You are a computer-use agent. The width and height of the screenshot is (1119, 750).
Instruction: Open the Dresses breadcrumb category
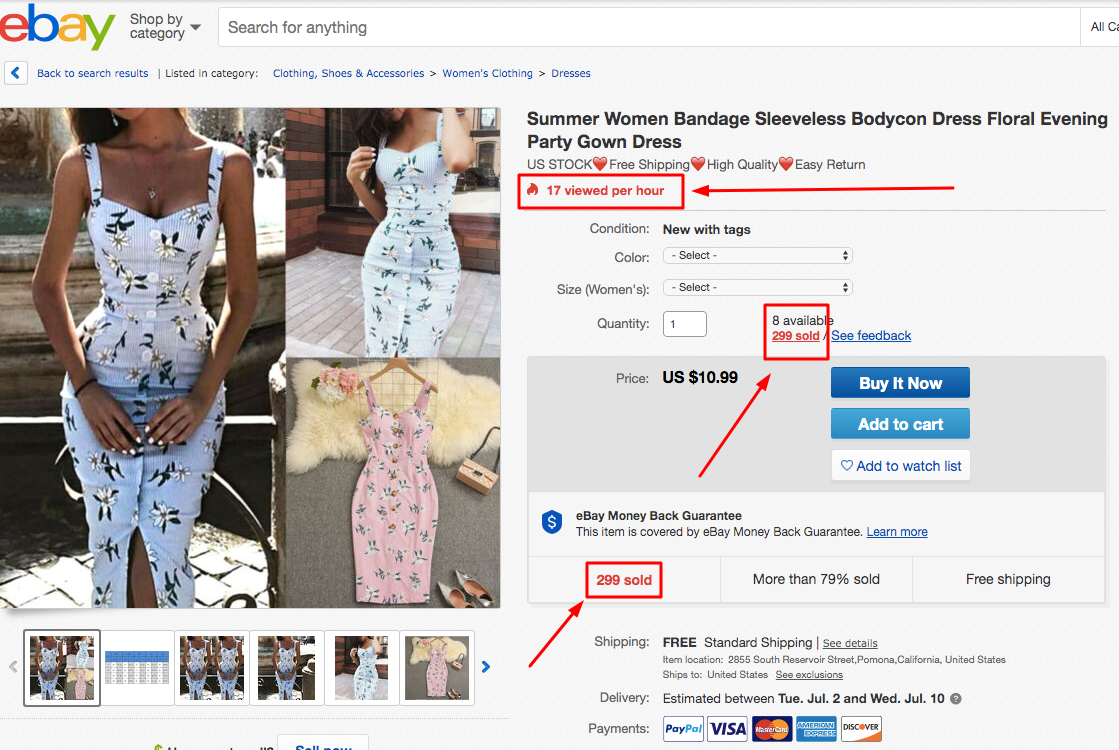point(570,73)
